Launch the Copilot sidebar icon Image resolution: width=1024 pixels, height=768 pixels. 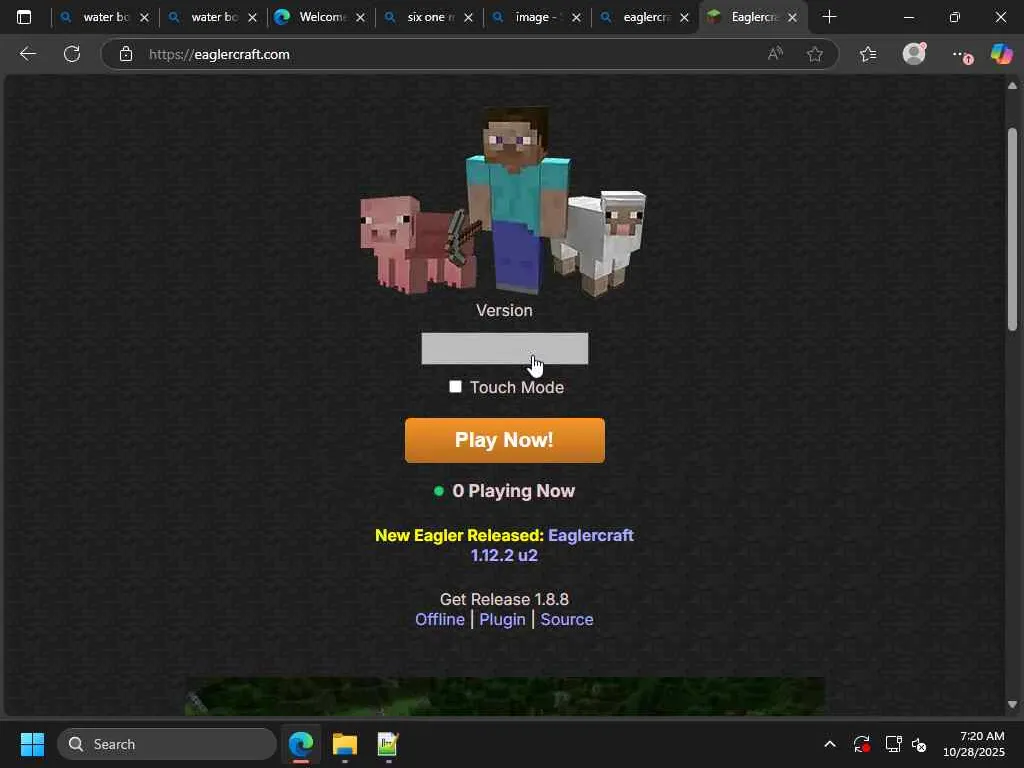click(1001, 54)
